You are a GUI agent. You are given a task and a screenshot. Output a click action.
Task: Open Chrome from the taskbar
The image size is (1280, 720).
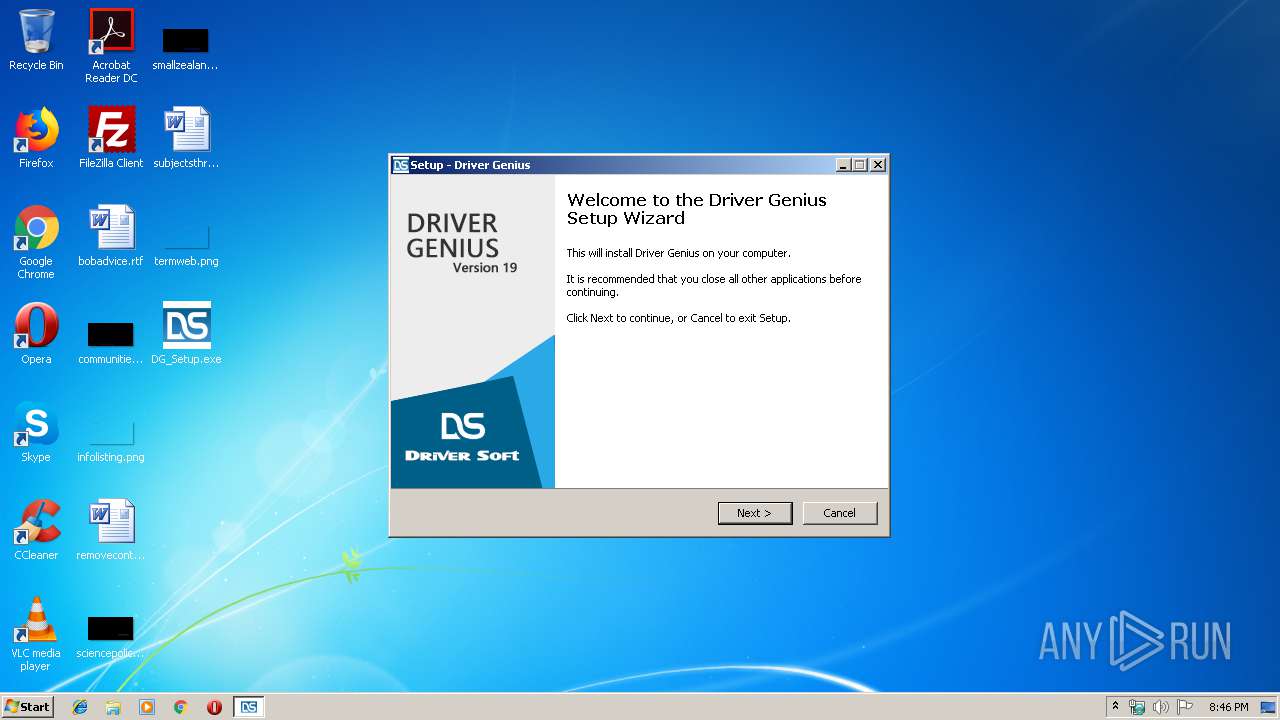181,707
